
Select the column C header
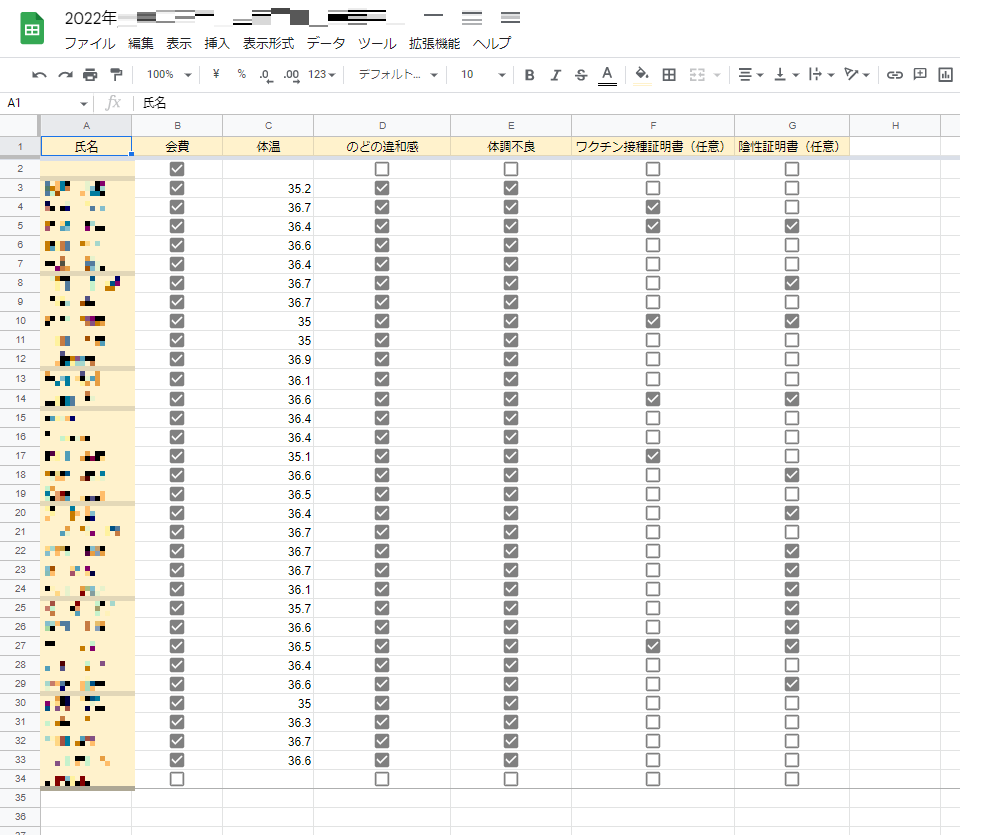click(268, 125)
